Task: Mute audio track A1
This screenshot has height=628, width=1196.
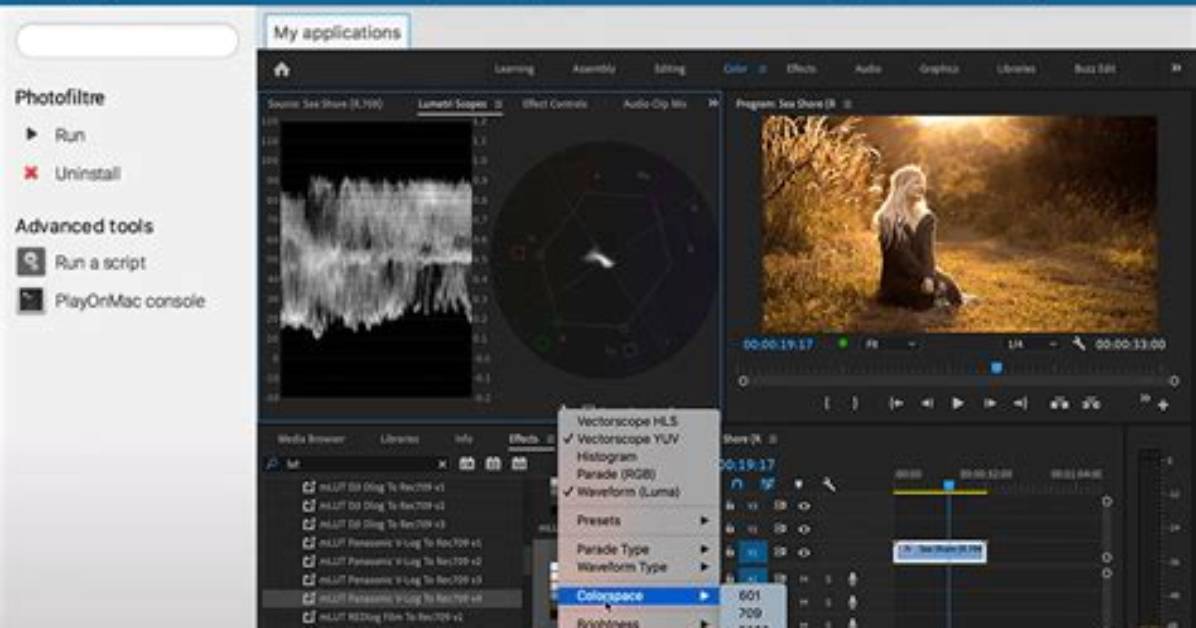Action: [803, 580]
